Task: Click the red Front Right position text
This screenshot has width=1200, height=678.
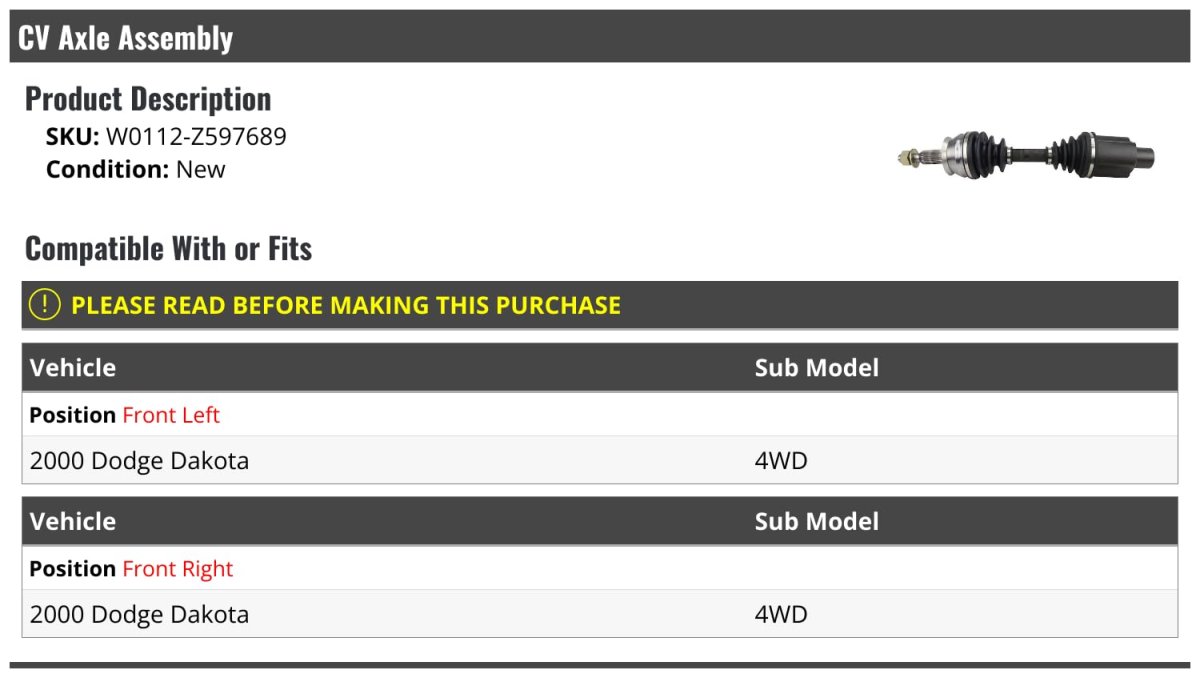Action: tap(177, 569)
